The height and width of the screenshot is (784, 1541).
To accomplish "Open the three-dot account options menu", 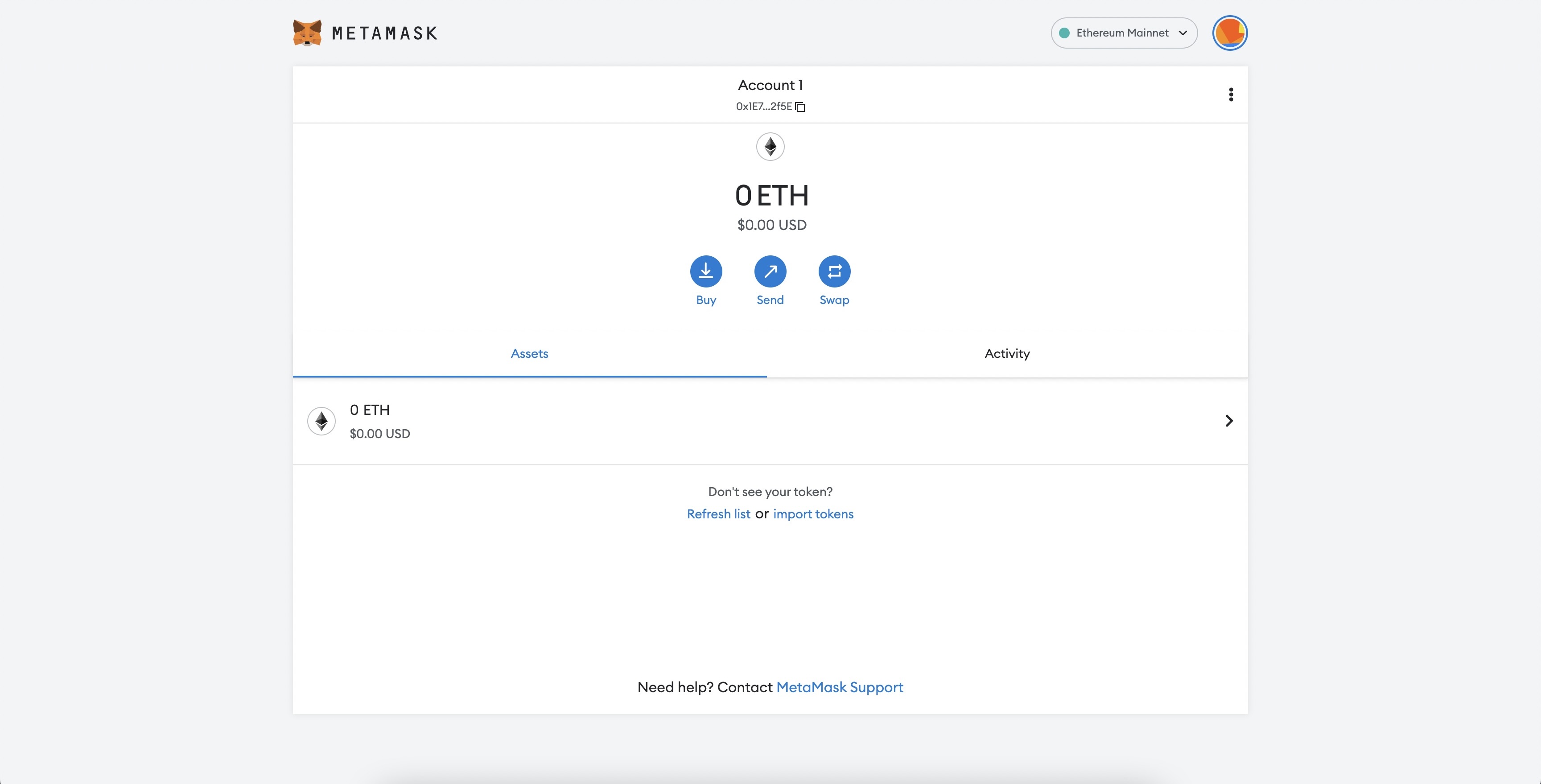I will tap(1231, 94).
